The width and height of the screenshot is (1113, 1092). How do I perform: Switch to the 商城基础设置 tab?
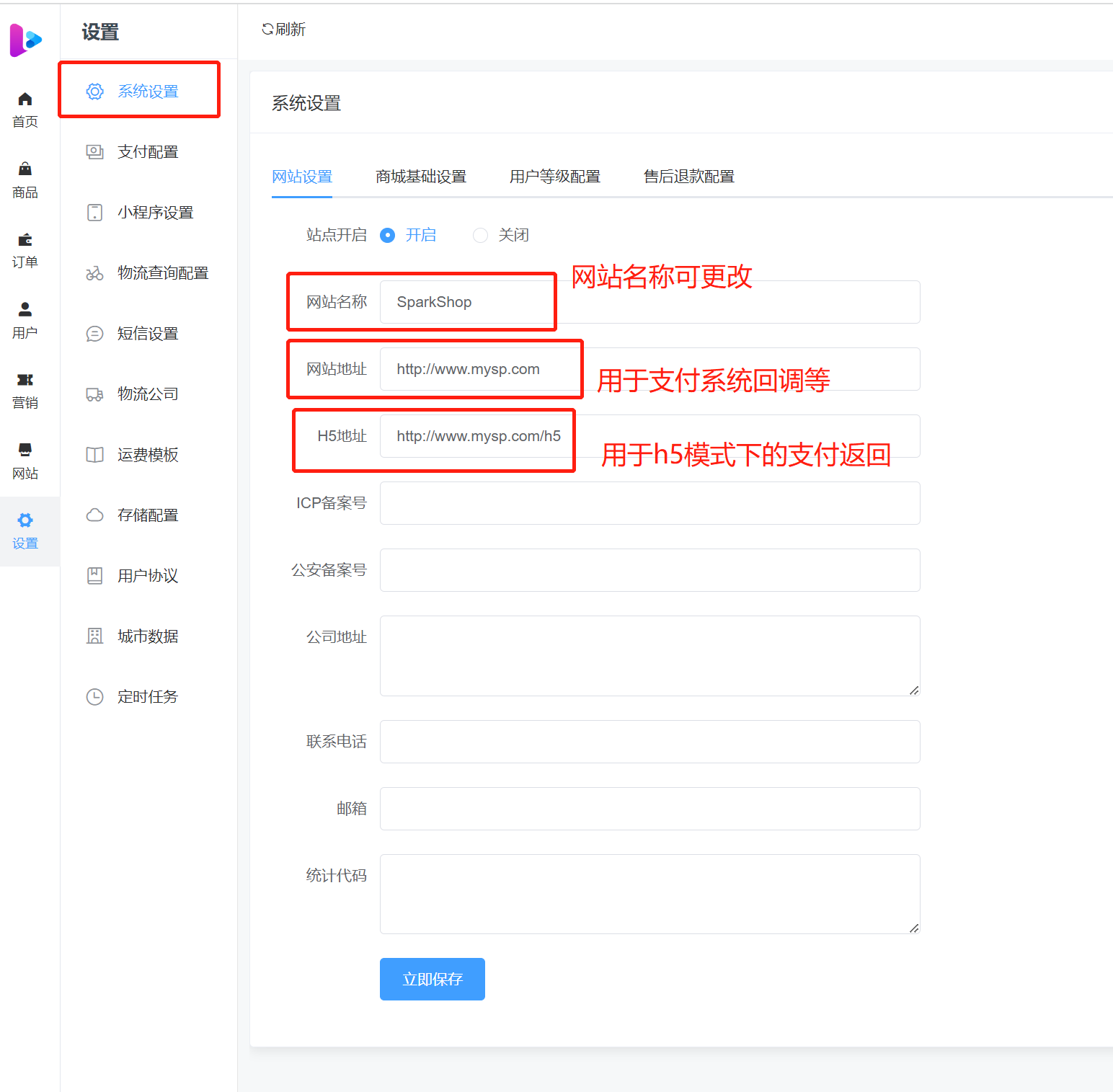[421, 177]
